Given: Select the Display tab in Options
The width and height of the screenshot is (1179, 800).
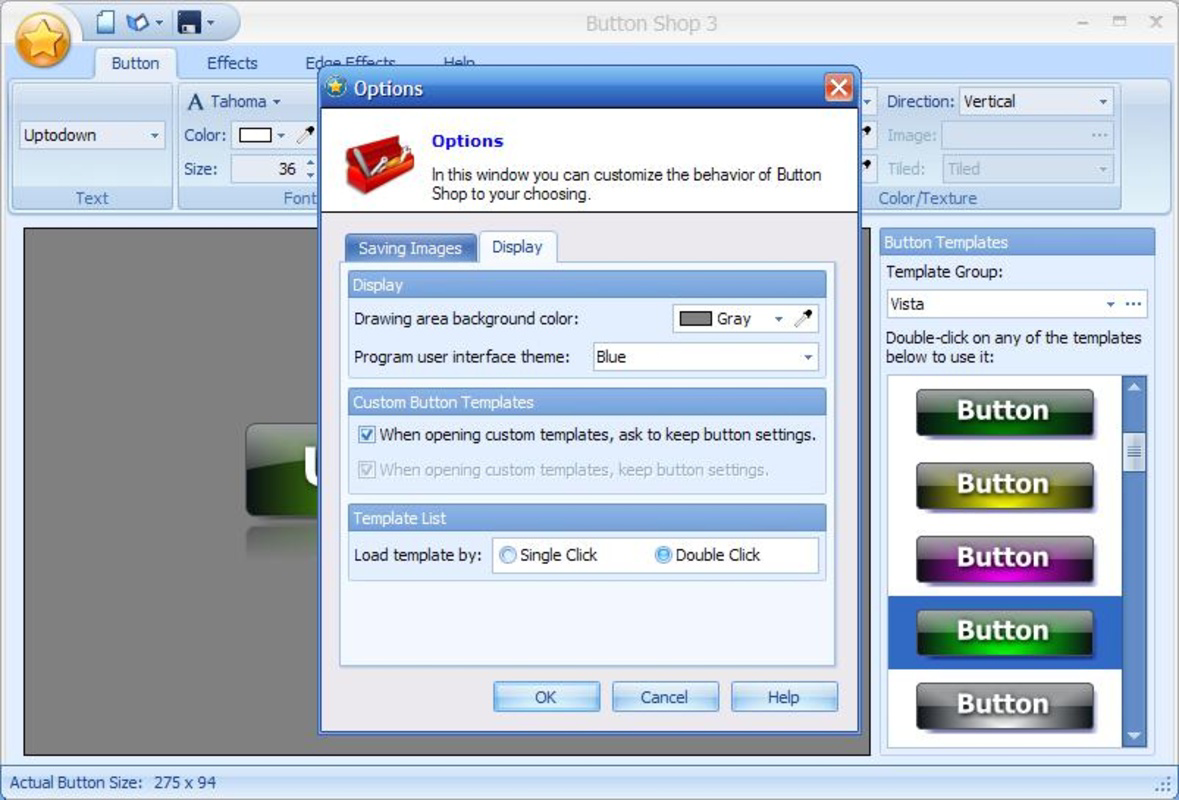Looking at the screenshot, I should [x=517, y=247].
